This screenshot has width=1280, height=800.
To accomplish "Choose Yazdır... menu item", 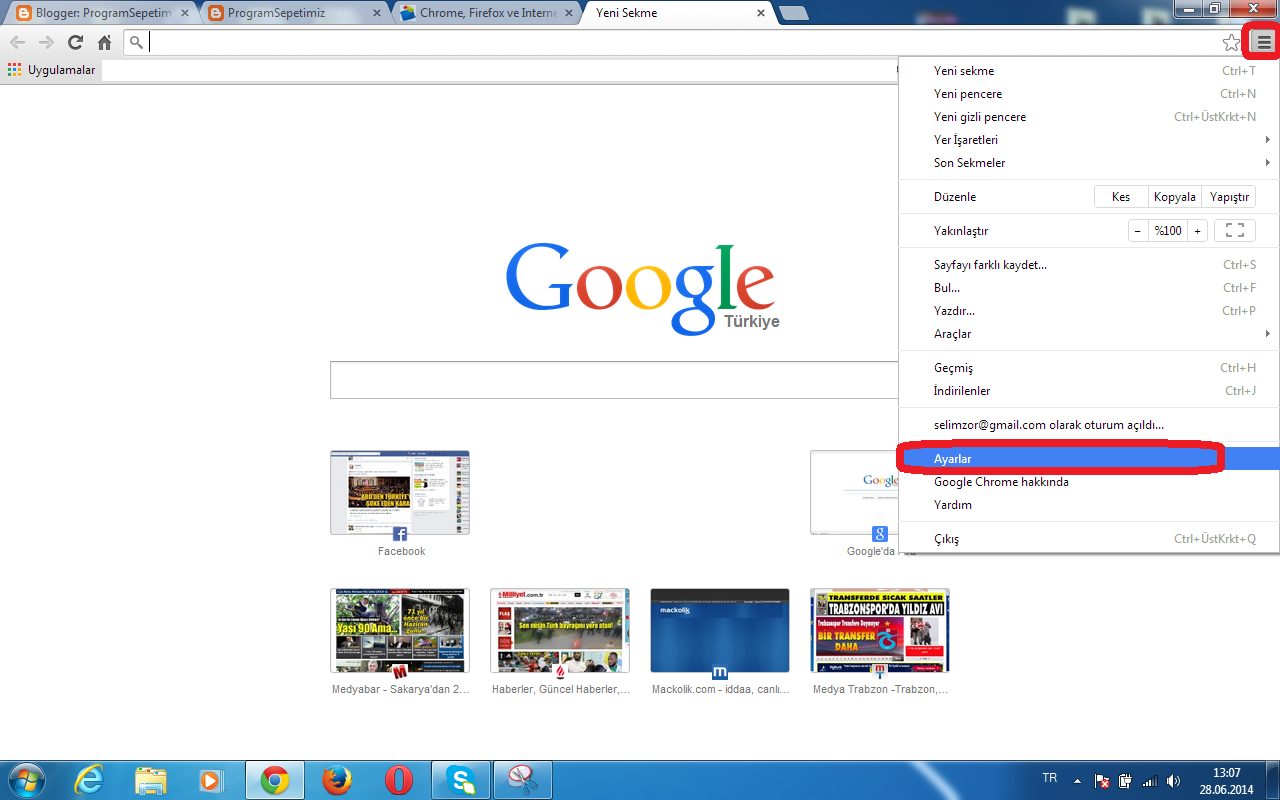I will point(1089,311).
